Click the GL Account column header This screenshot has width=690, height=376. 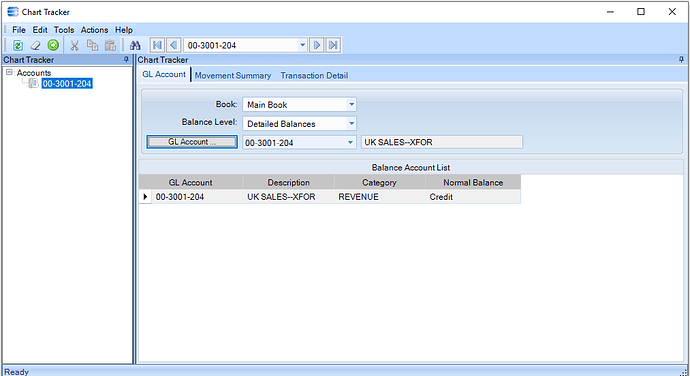190,182
